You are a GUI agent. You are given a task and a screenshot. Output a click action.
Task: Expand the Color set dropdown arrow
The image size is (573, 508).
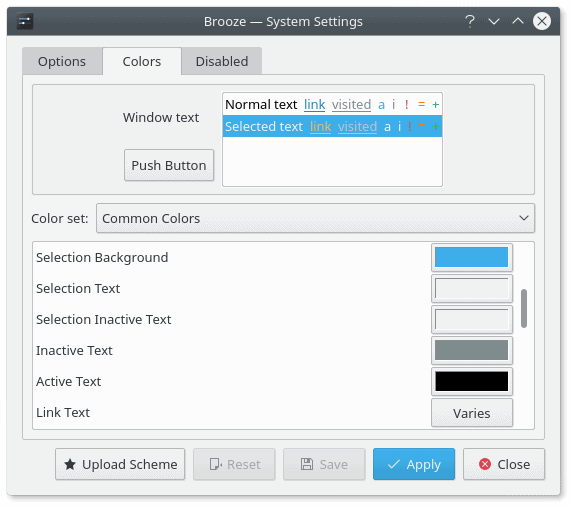coord(524,218)
